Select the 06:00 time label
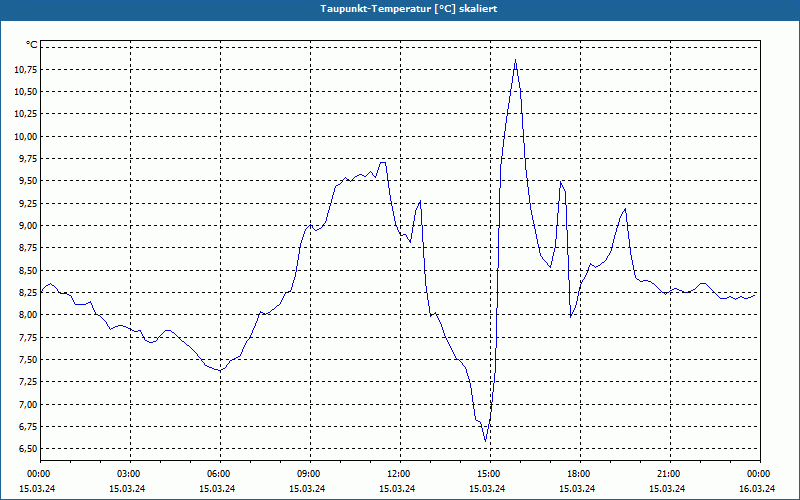 click(x=220, y=474)
